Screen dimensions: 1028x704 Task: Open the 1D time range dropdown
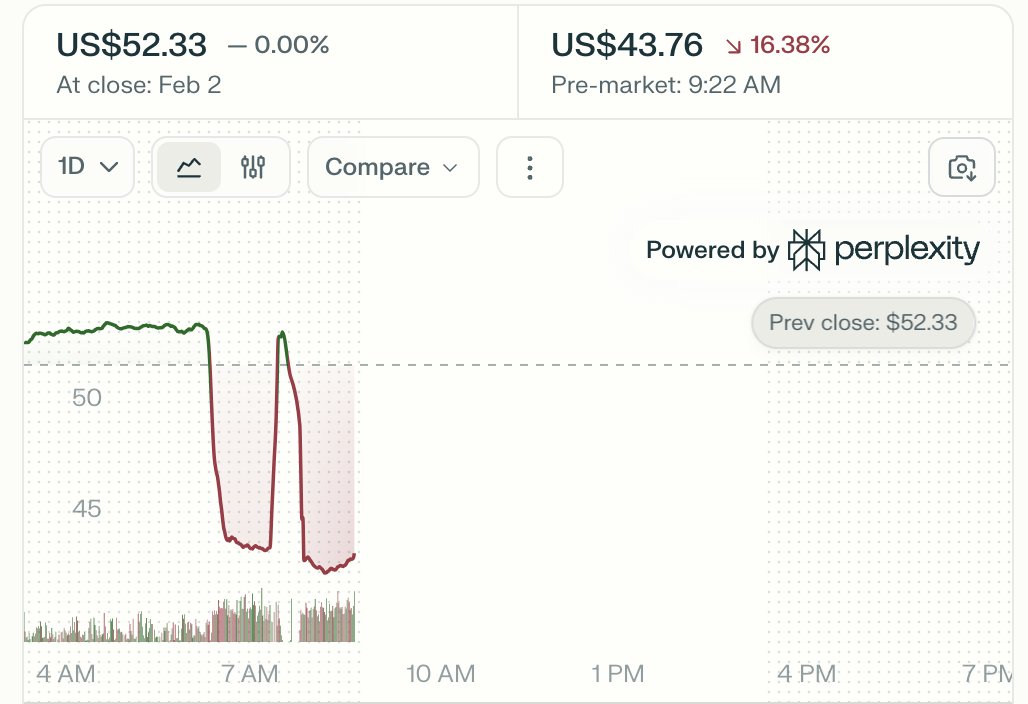87,167
